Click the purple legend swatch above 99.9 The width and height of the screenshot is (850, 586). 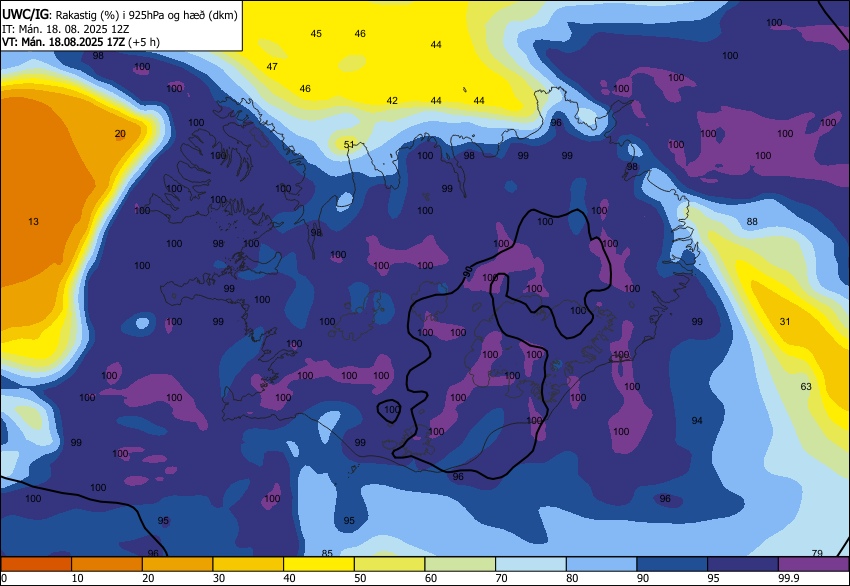(814, 564)
